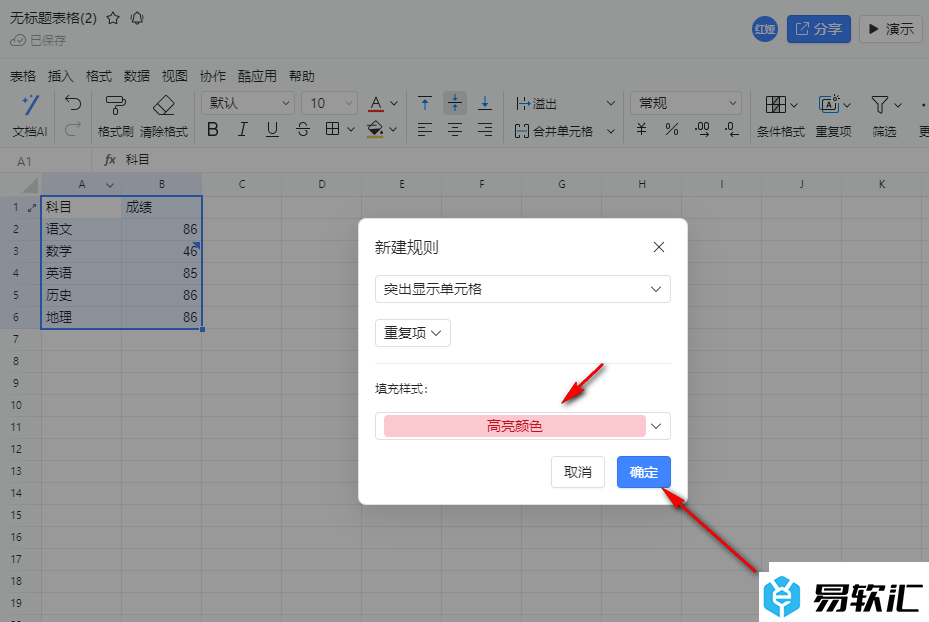The width and height of the screenshot is (929, 622).
Task: Select column C header
Action: pyautogui.click(x=242, y=184)
